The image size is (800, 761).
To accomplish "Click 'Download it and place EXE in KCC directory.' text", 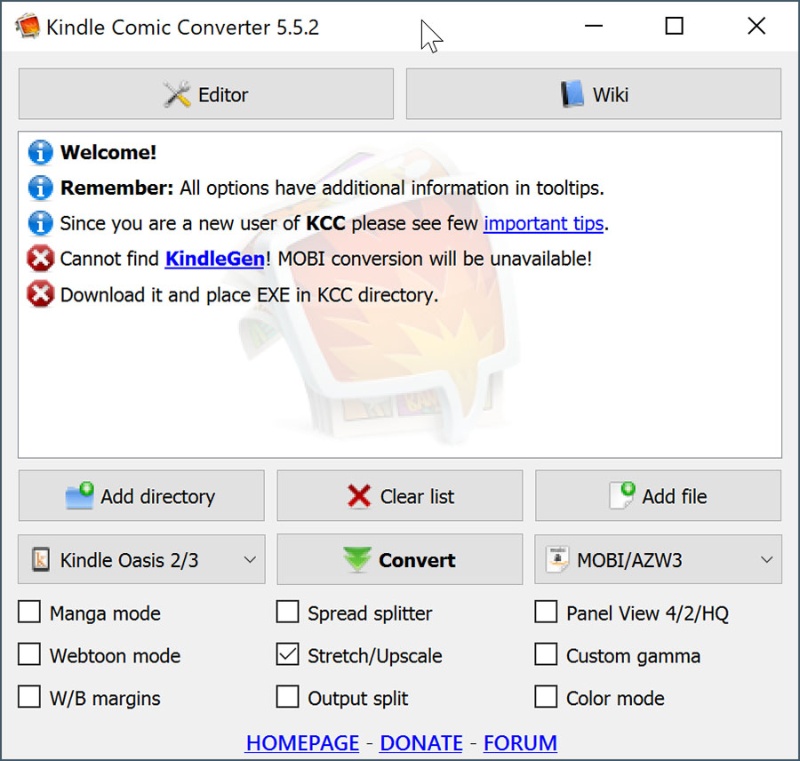I will 249,295.
